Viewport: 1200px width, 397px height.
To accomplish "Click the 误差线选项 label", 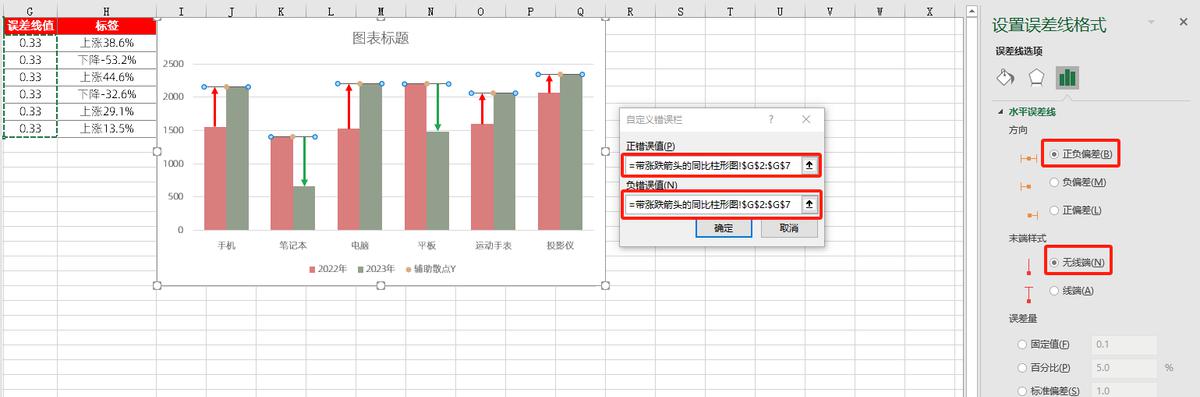I will coord(1019,50).
